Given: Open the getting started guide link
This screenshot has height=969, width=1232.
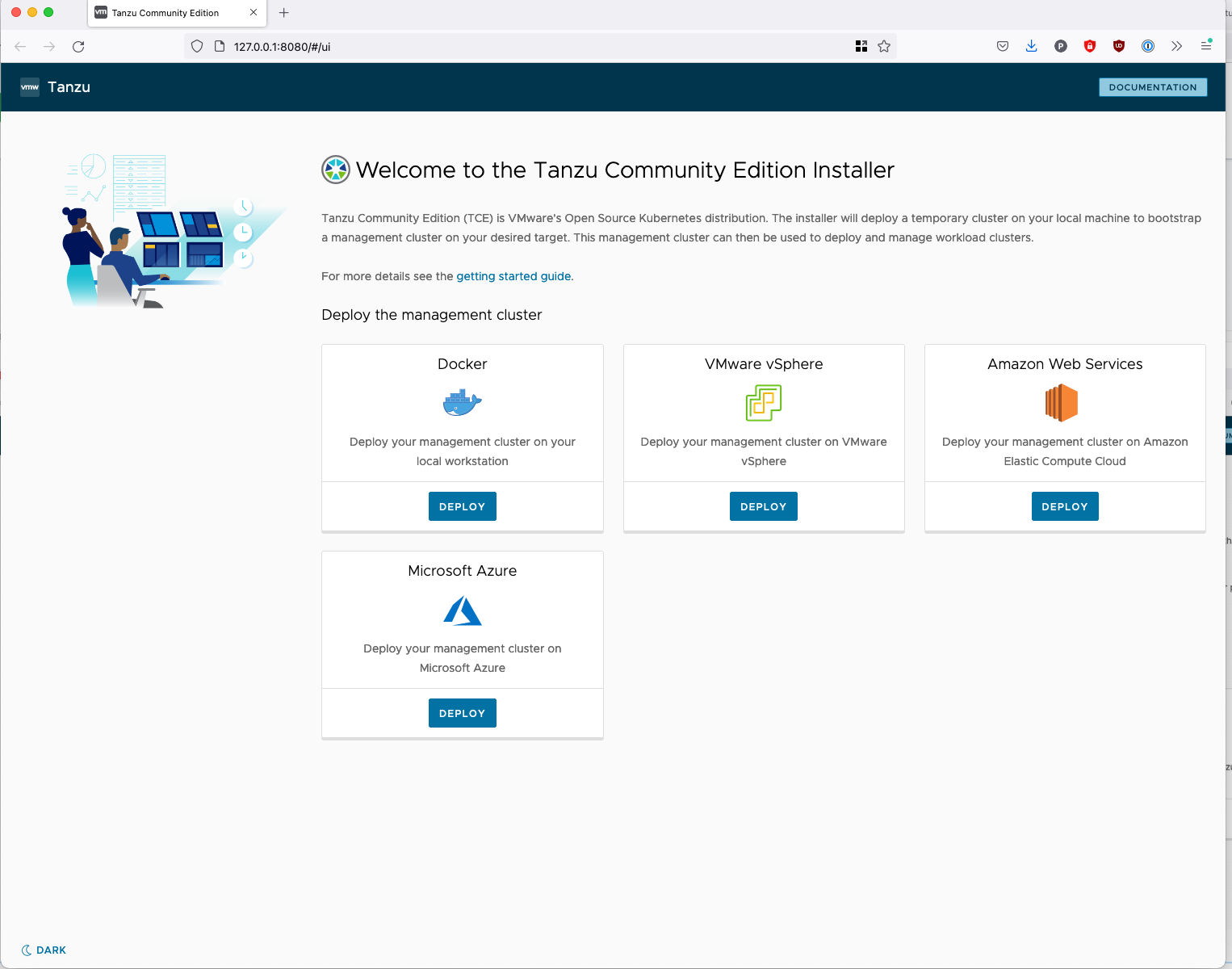Looking at the screenshot, I should coord(513,276).
